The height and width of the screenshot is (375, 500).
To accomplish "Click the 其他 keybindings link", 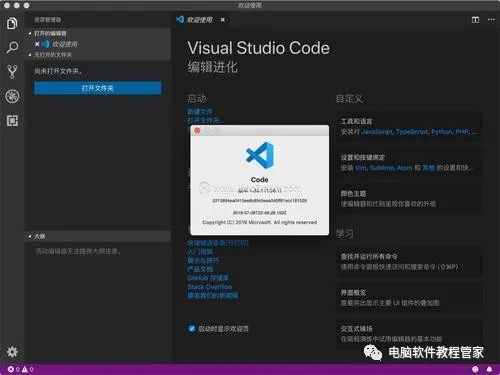I will click(428, 168).
